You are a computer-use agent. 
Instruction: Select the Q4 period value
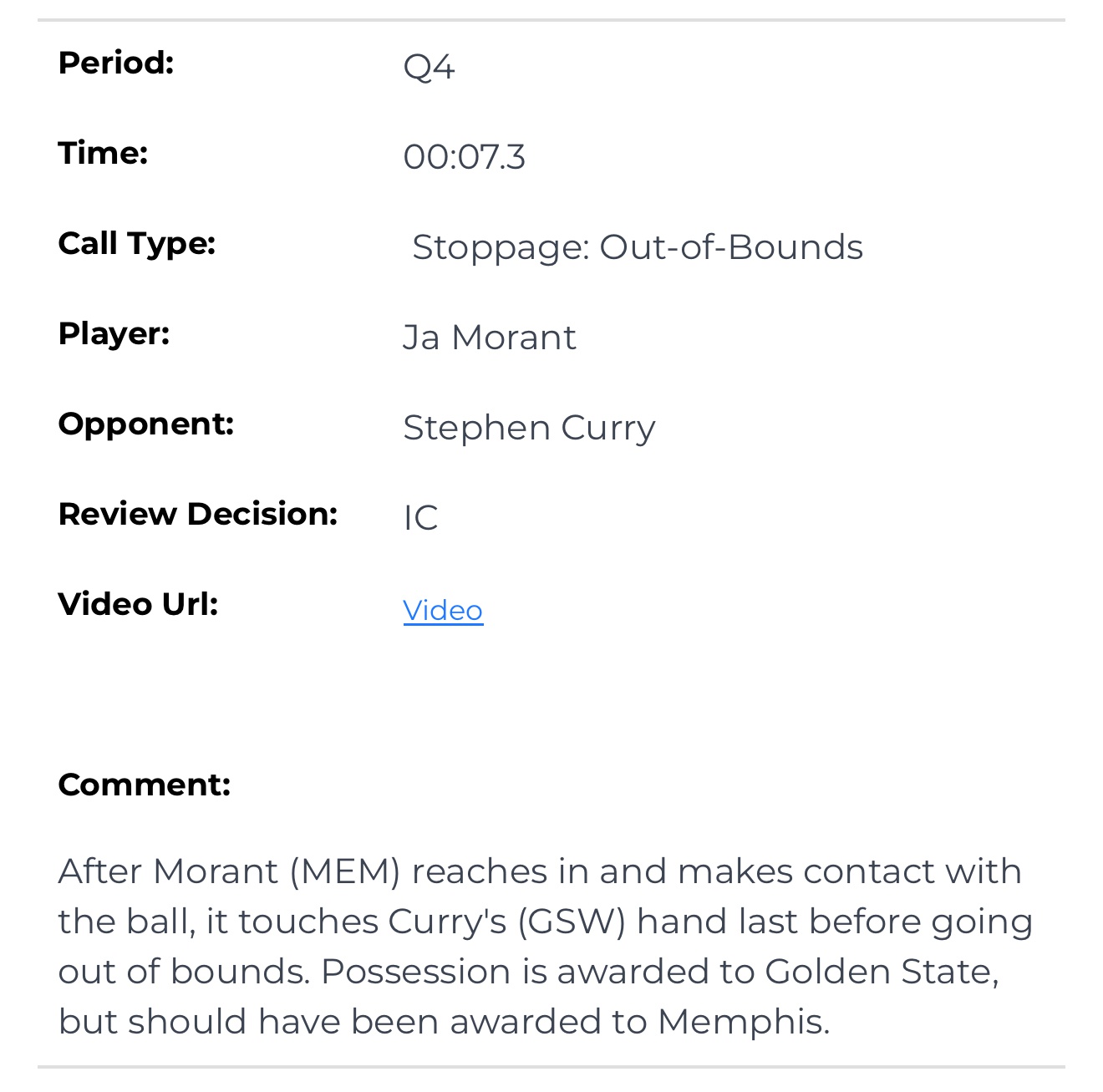429,67
